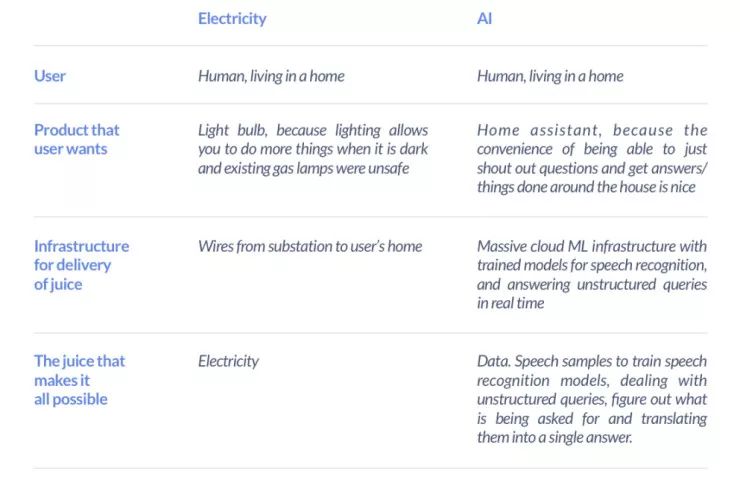Click the "them into a single answer." line
740x486 pixels.
pos(555,437)
